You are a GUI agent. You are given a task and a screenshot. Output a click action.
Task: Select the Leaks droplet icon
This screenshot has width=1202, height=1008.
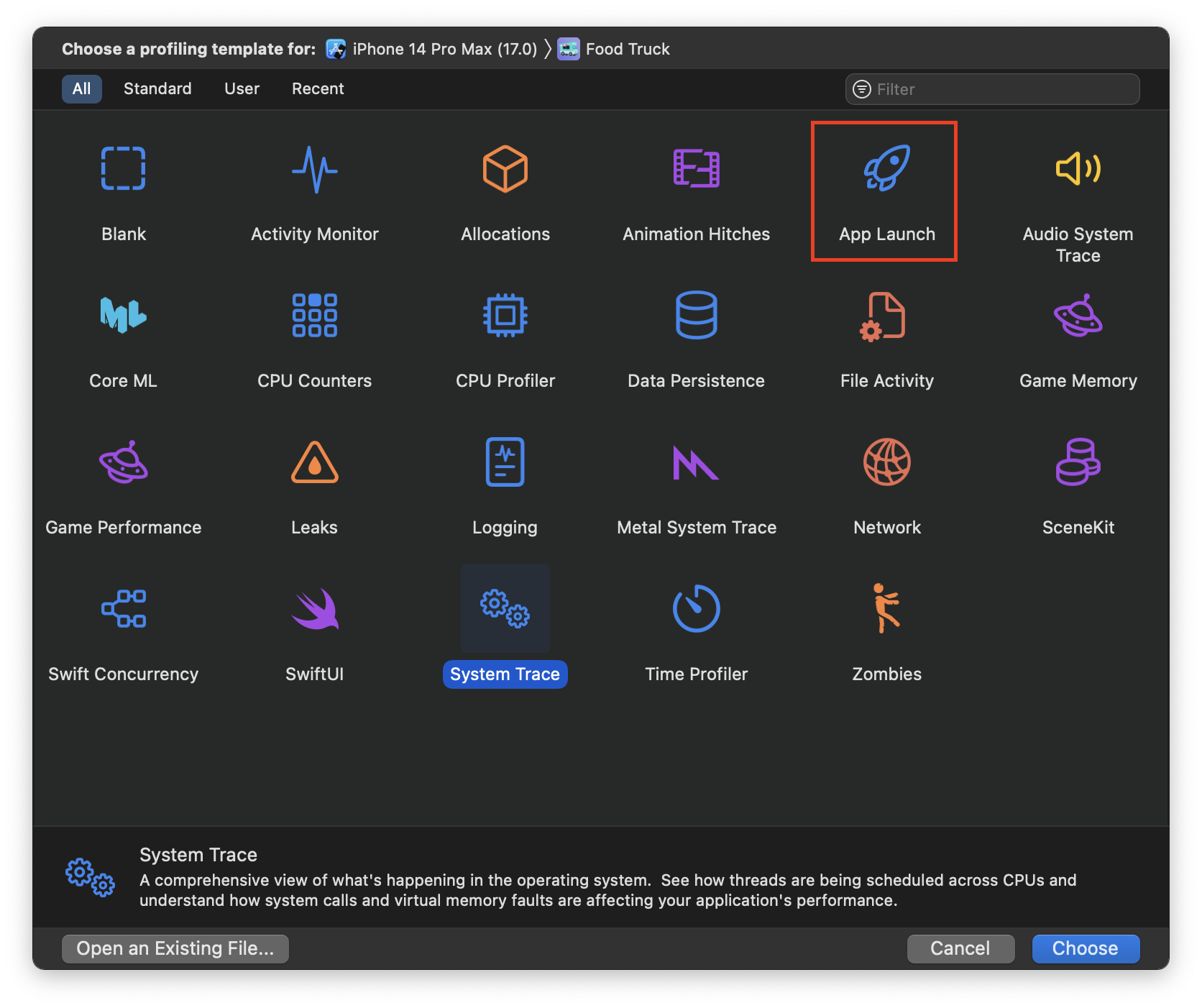click(x=314, y=462)
